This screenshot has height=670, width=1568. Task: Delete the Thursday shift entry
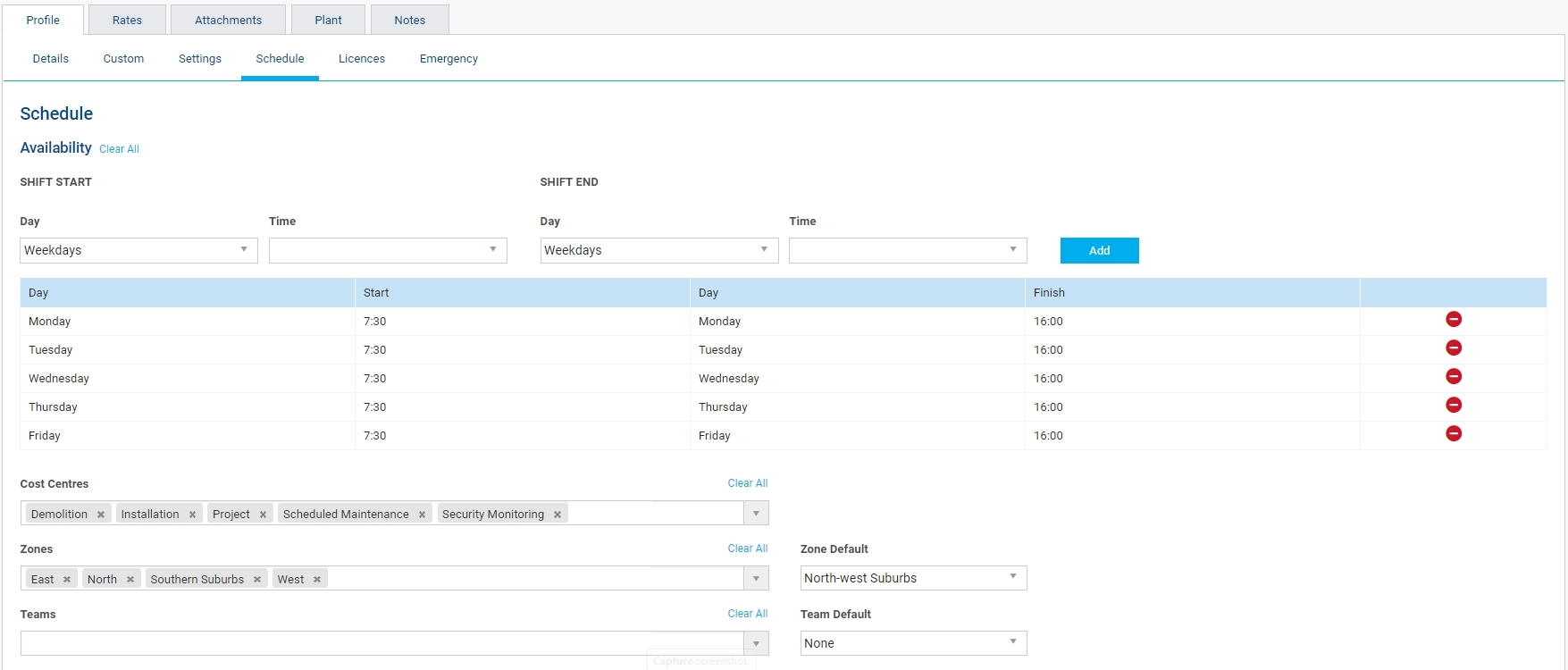click(x=1453, y=406)
